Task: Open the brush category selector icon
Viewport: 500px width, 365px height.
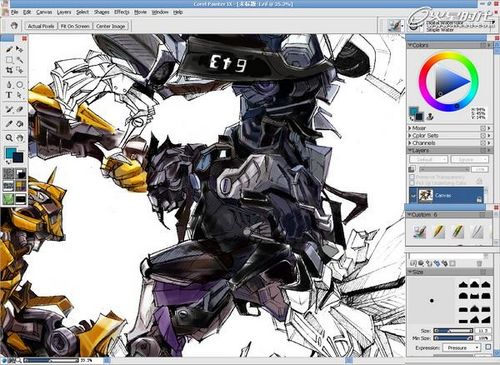Action: 395,26
